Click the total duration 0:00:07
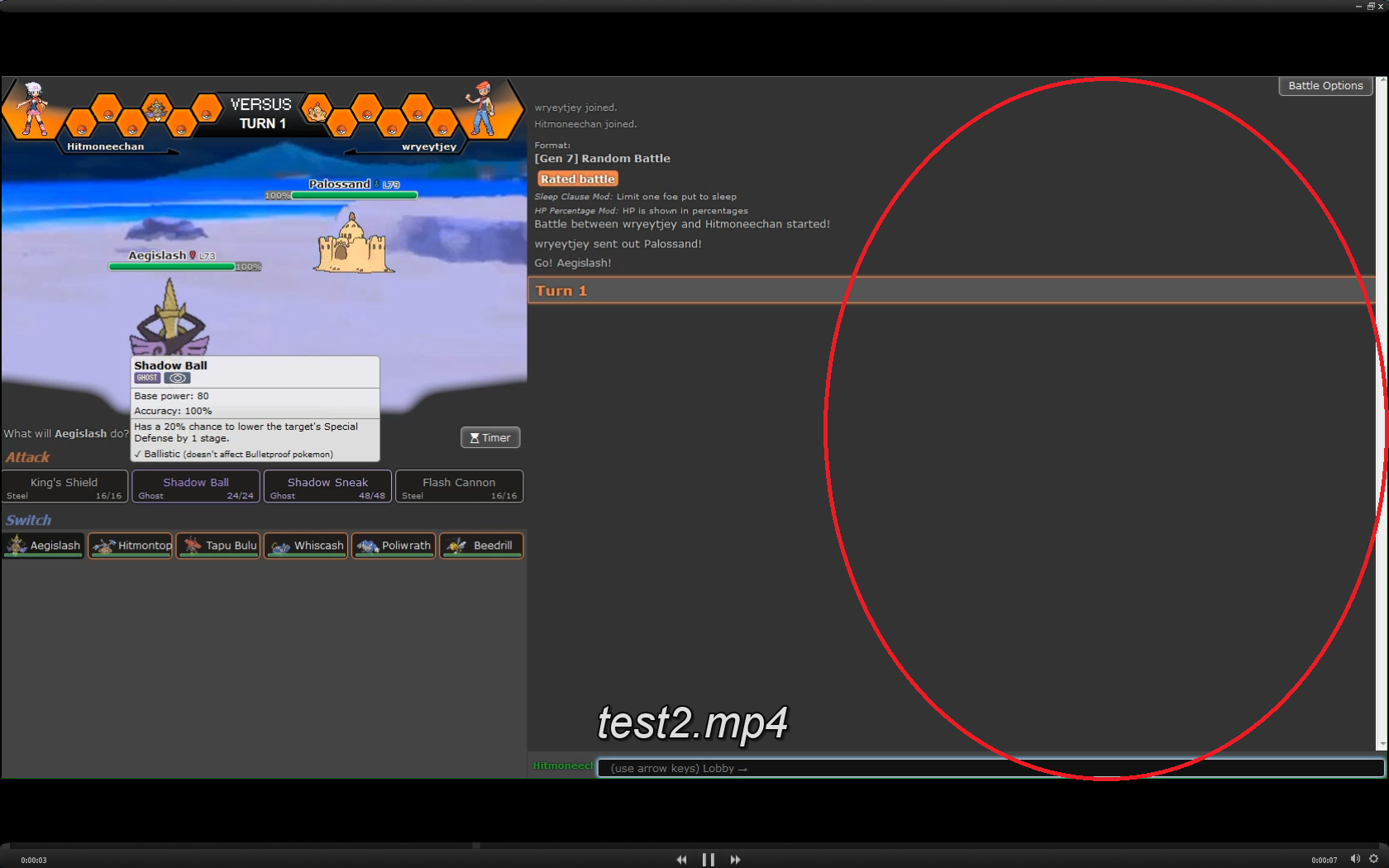1389x868 pixels. coord(1325,861)
